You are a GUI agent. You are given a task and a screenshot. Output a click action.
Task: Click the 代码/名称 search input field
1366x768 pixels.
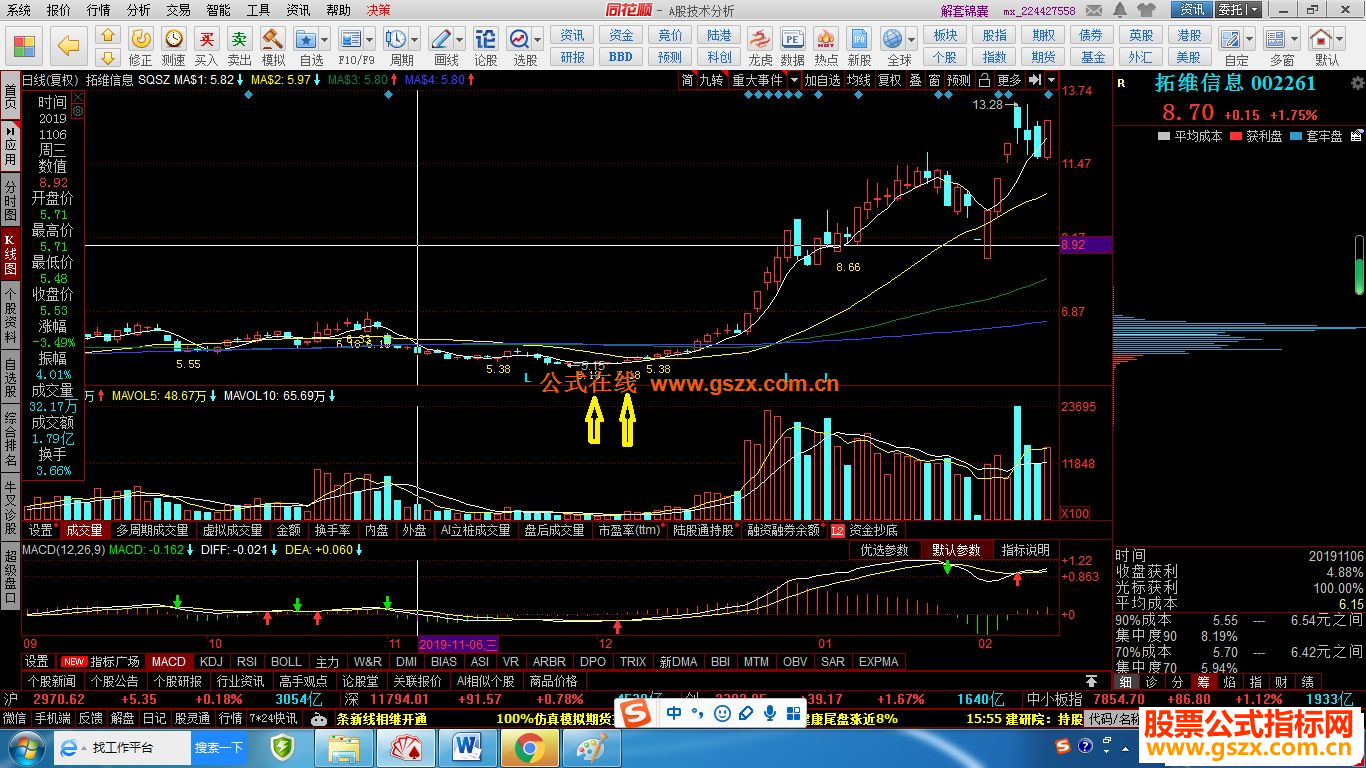(1114, 719)
